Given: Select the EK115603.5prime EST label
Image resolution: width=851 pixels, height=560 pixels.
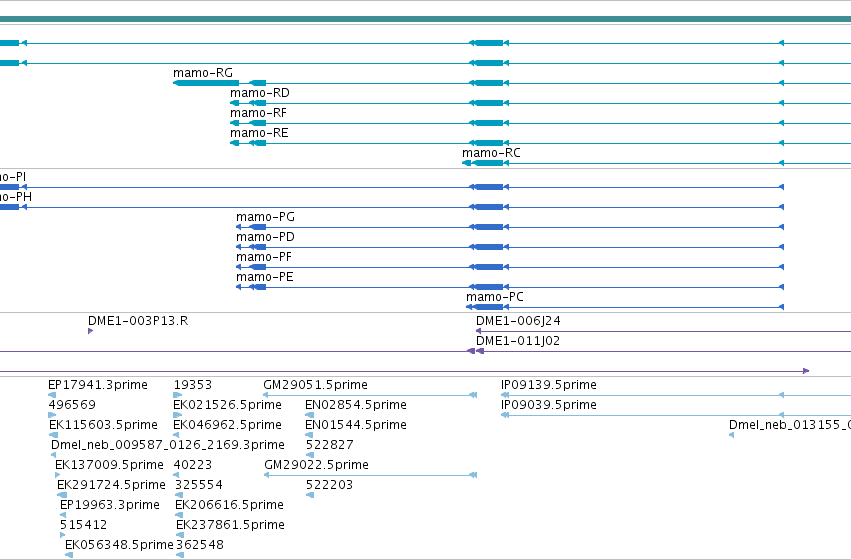Looking at the screenshot, I should (x=103, y=425).
